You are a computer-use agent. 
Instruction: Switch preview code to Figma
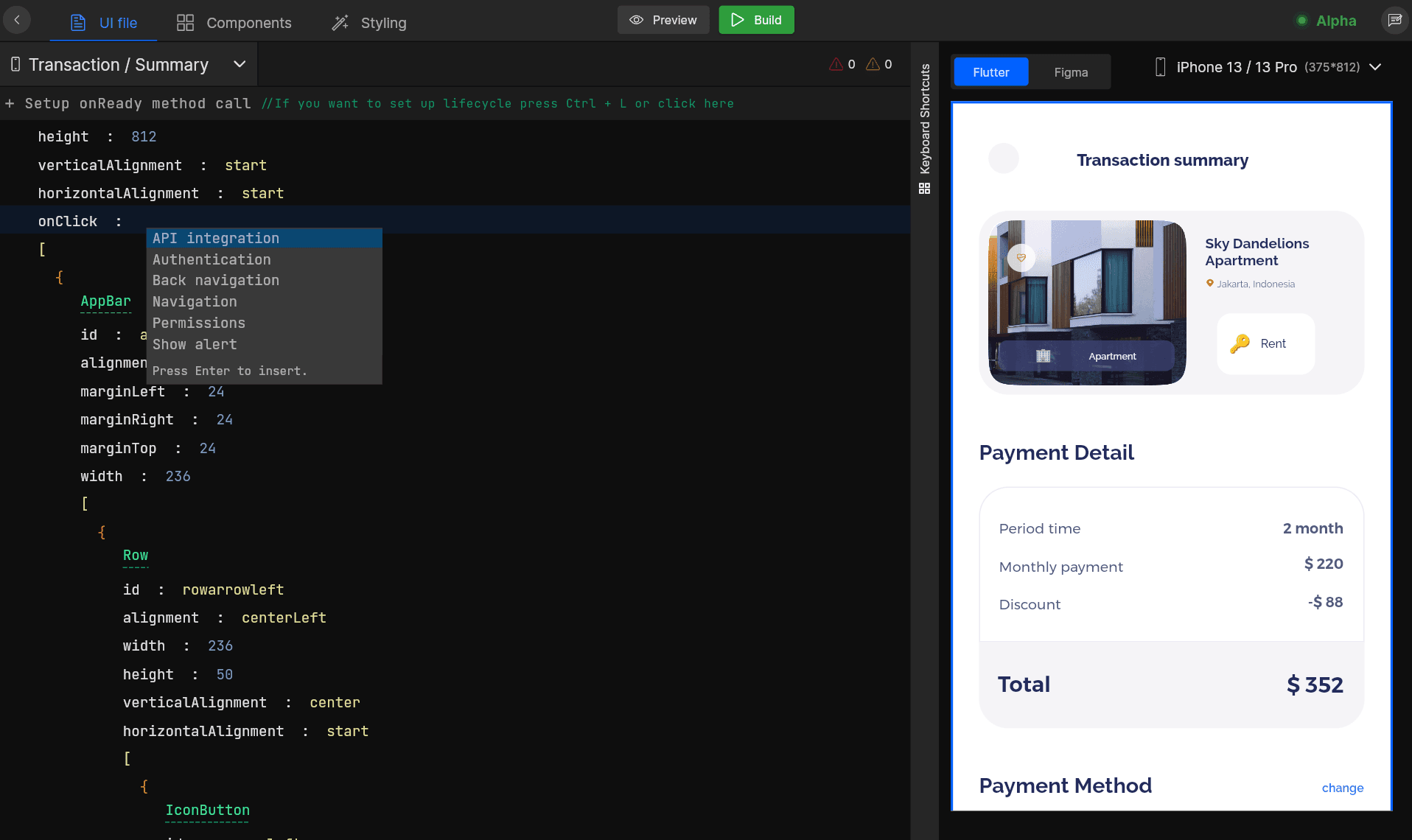(1071, 71)
